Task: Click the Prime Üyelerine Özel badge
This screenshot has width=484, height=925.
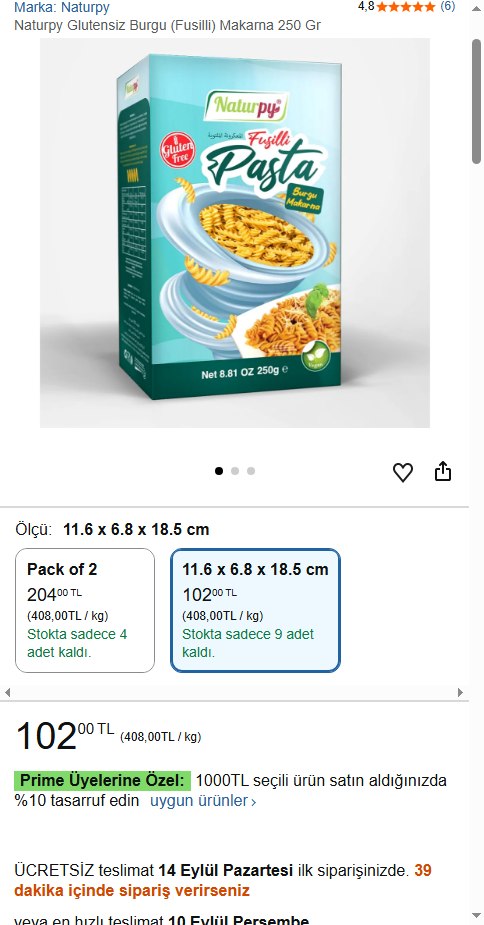Action: coord(103,780)
